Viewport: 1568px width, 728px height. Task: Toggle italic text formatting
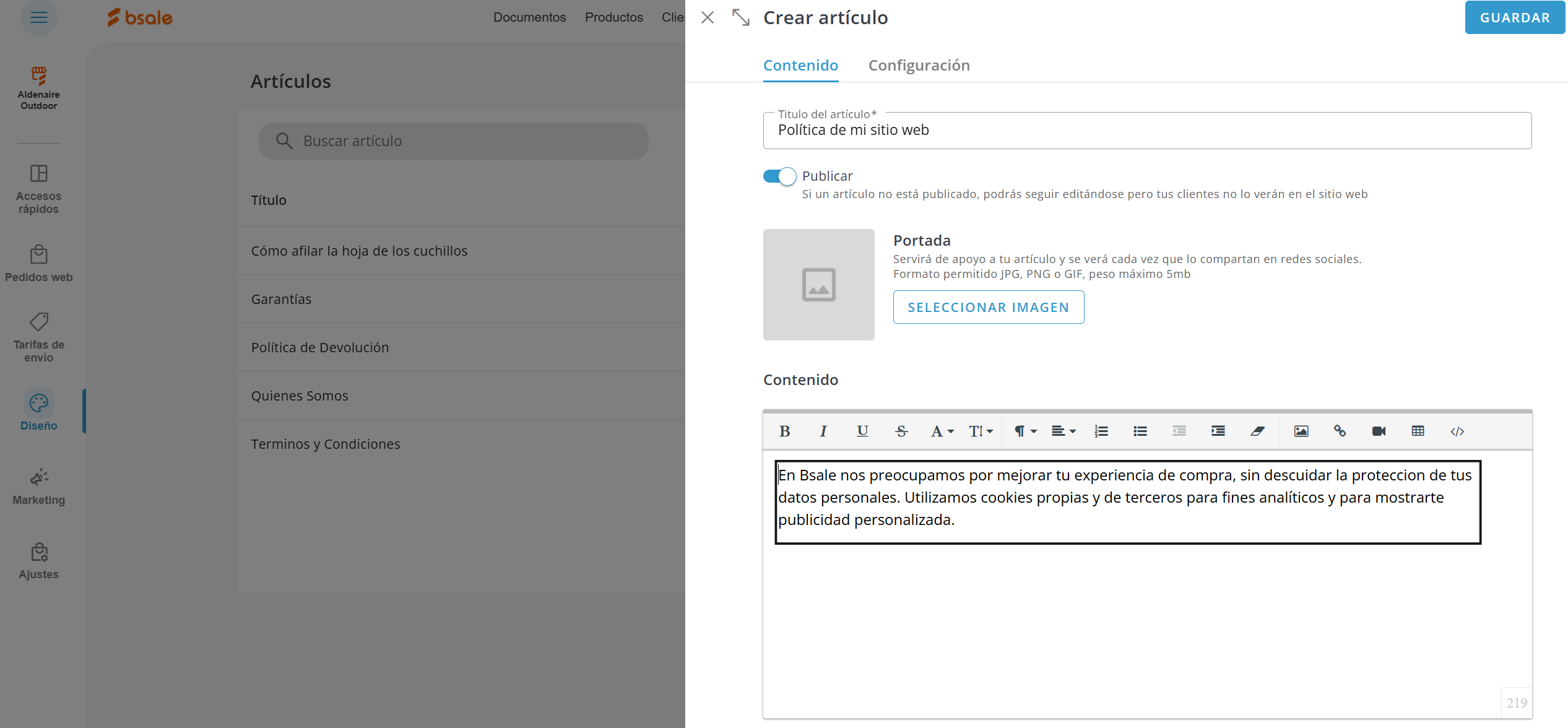[823, 431]
